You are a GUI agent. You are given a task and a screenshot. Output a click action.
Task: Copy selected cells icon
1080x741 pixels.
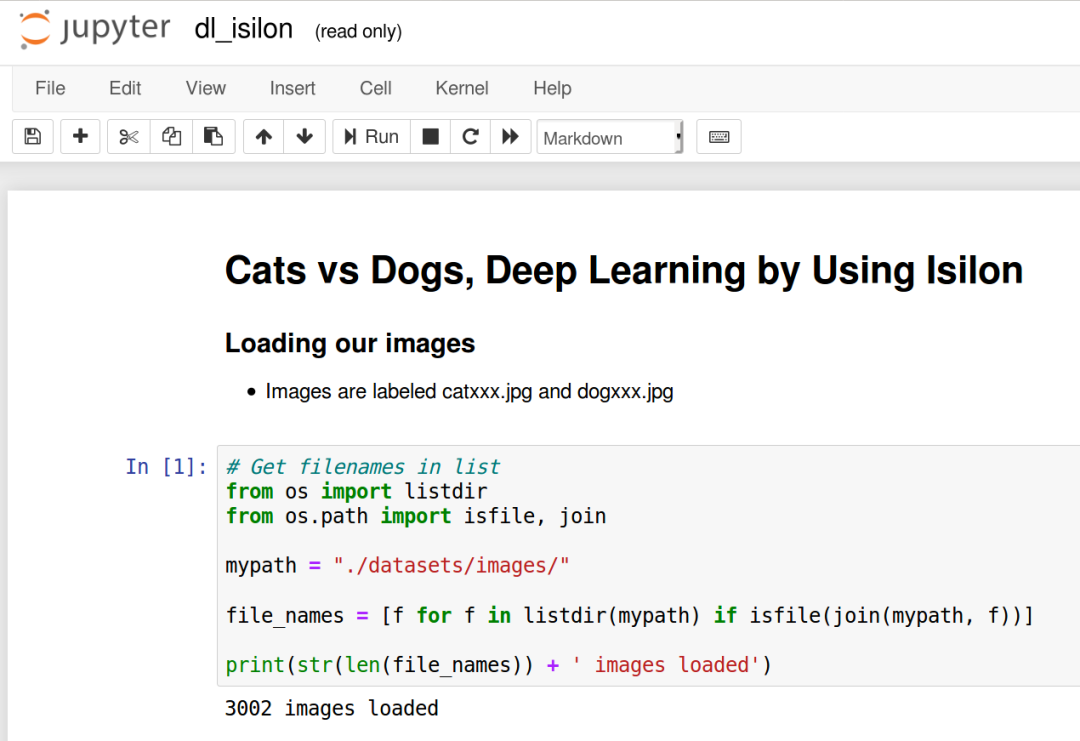[x=172, y=136]
